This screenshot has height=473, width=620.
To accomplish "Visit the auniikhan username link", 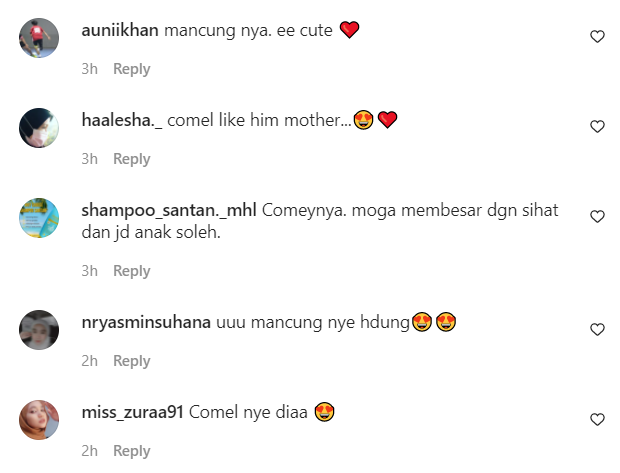I will (x=120, y=30).
